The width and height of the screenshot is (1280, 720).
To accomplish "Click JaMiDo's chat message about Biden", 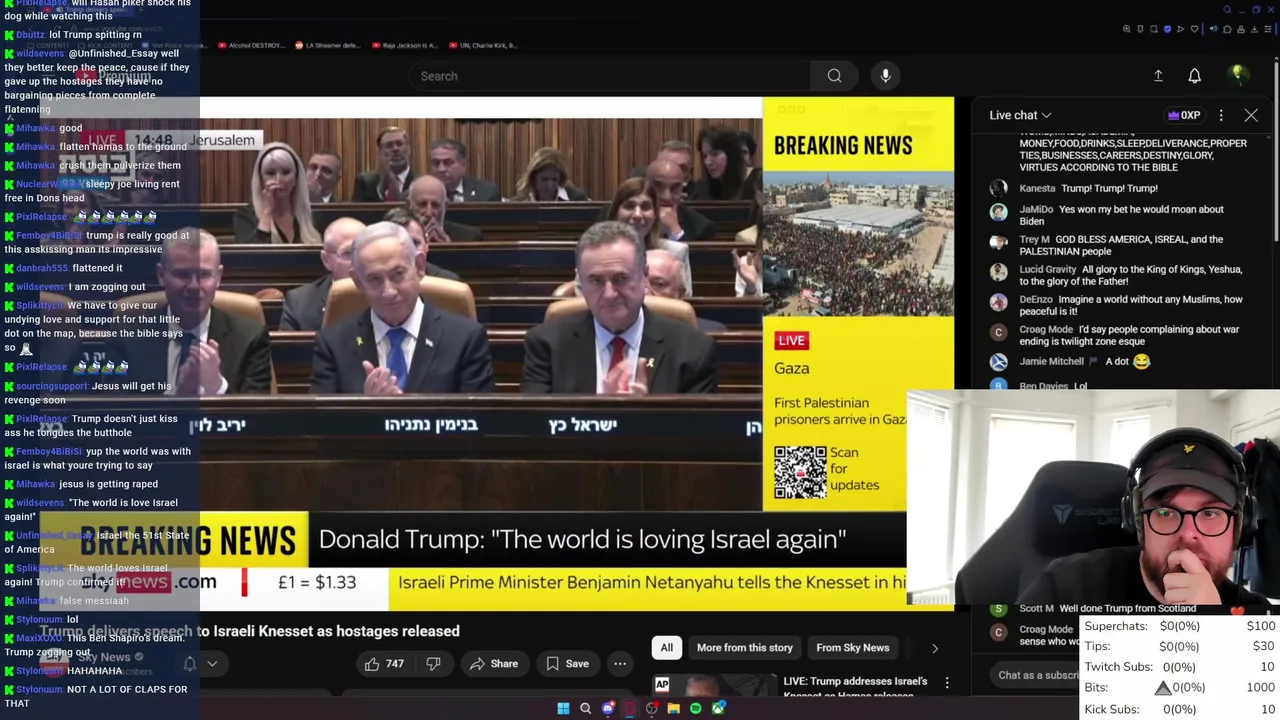I will pyautogui.click(x=1121, y=215).
